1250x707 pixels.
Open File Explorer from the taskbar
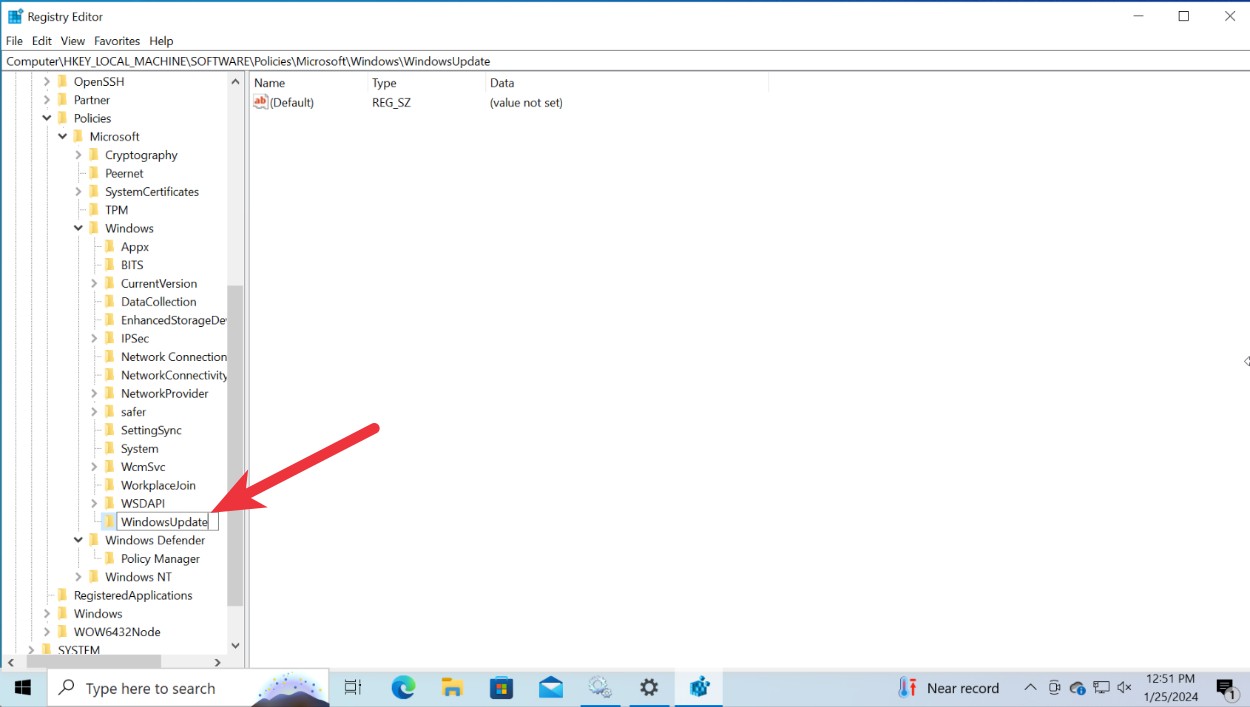pos(452,688)
